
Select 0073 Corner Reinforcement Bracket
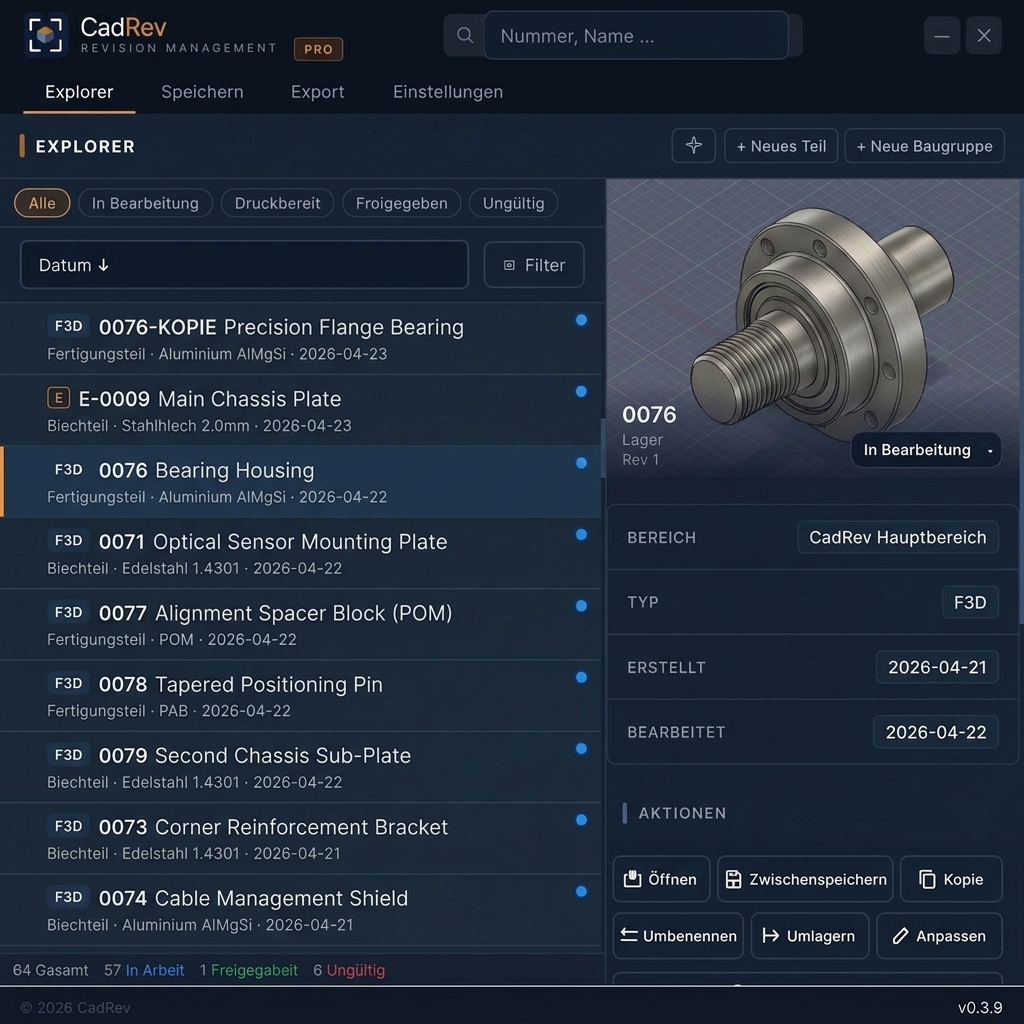[x=300, y=839]
